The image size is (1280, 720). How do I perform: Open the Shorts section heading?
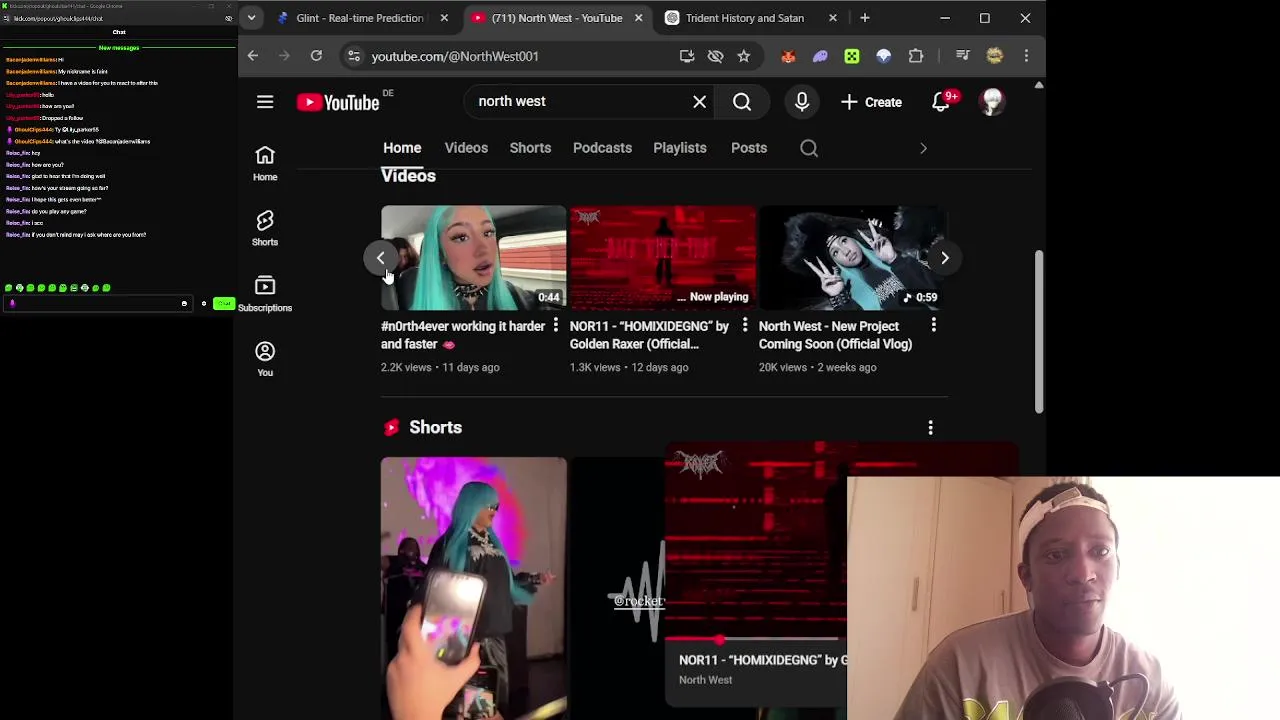[435, 427]
